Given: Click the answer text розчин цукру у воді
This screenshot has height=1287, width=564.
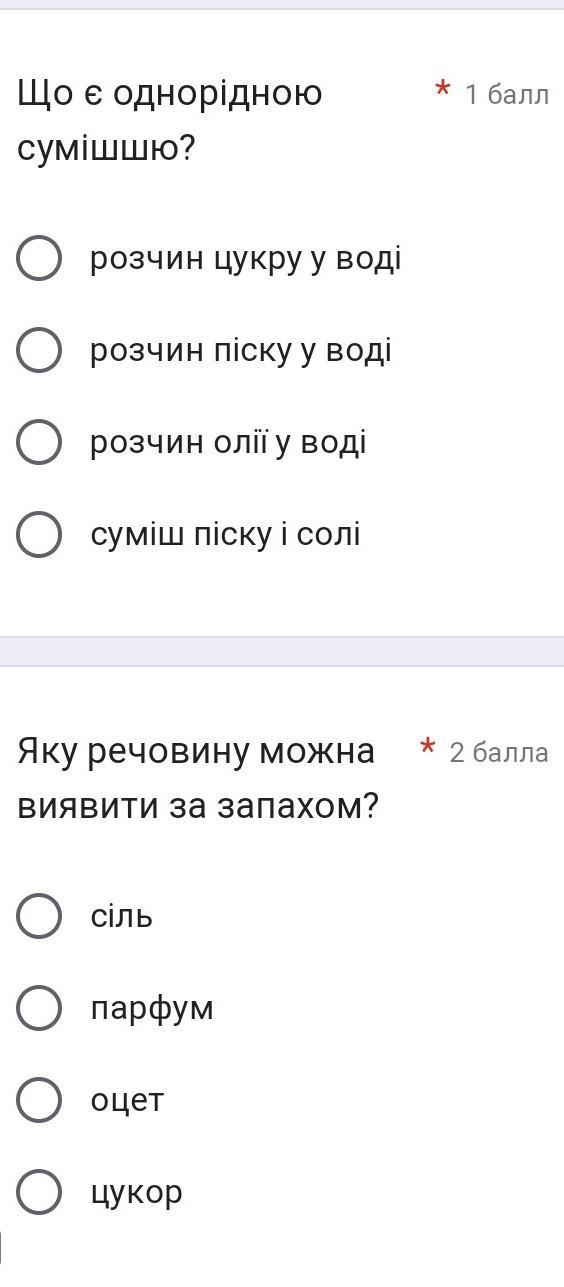Looking at the screenshot, I should point(246,260).
